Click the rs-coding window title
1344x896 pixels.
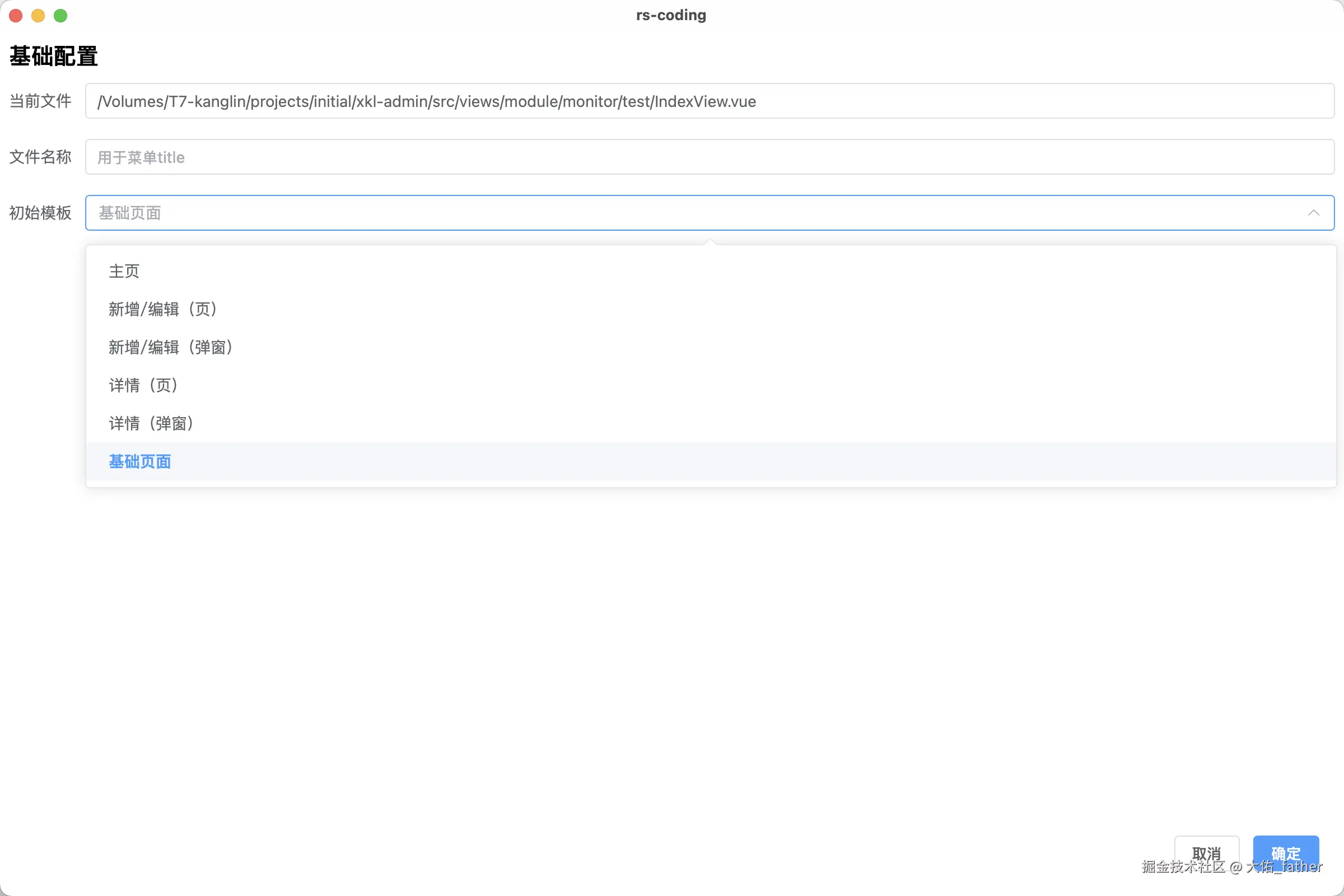671,16
